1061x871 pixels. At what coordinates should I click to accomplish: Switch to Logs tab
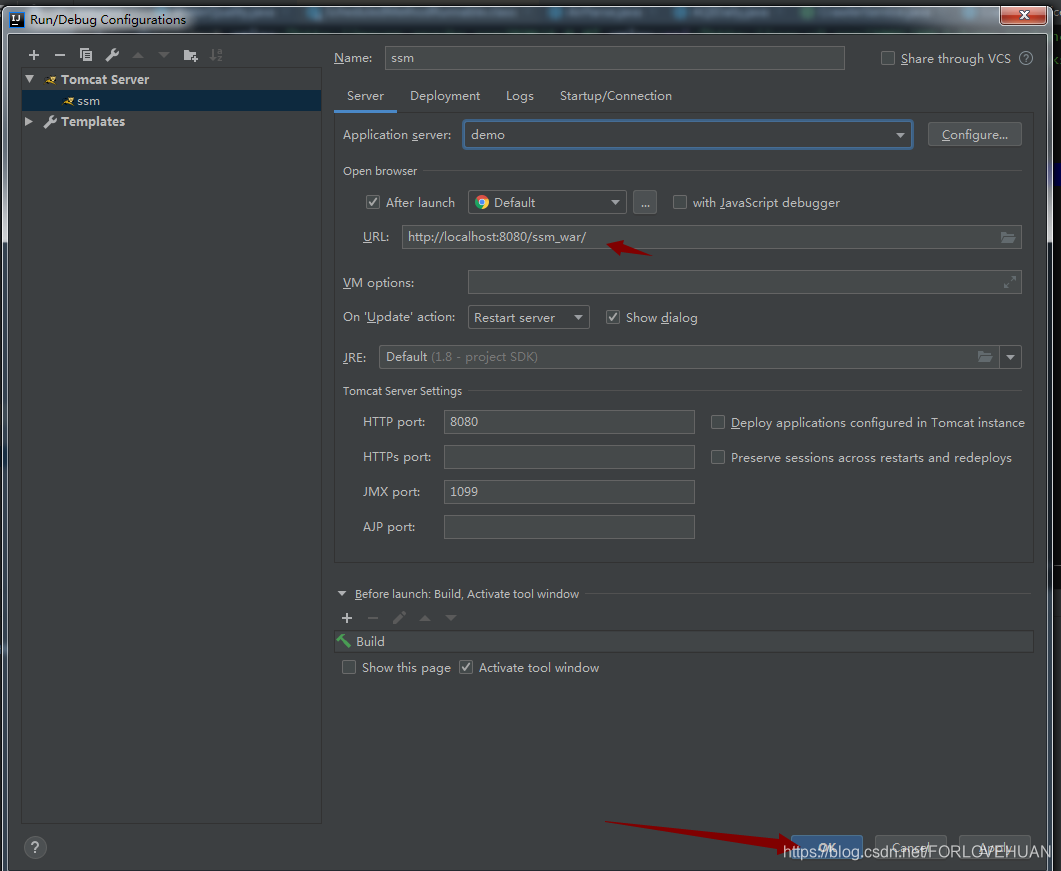click(x=520, y=96)
